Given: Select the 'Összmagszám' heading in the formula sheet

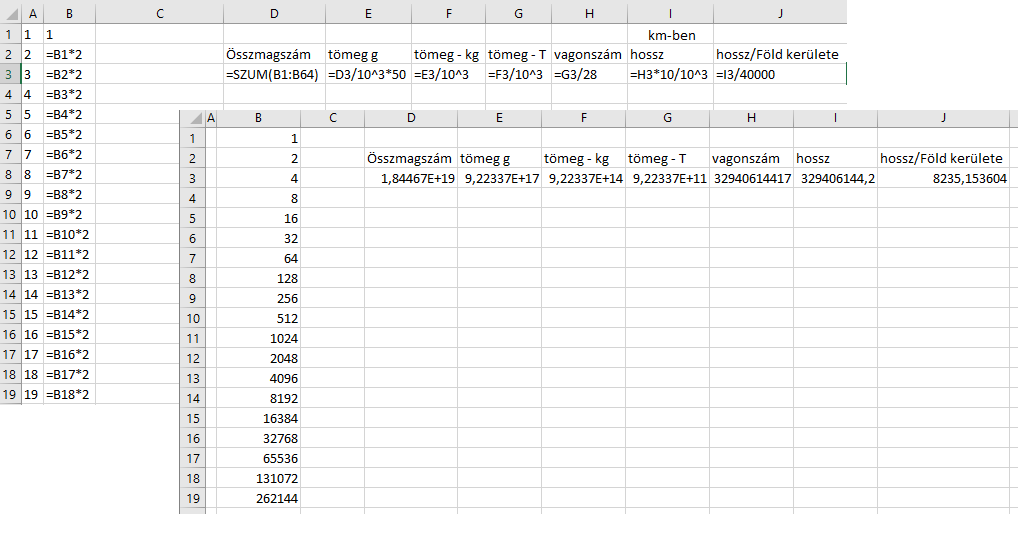Looking at the screenshot, I should [x=274, y=54].
